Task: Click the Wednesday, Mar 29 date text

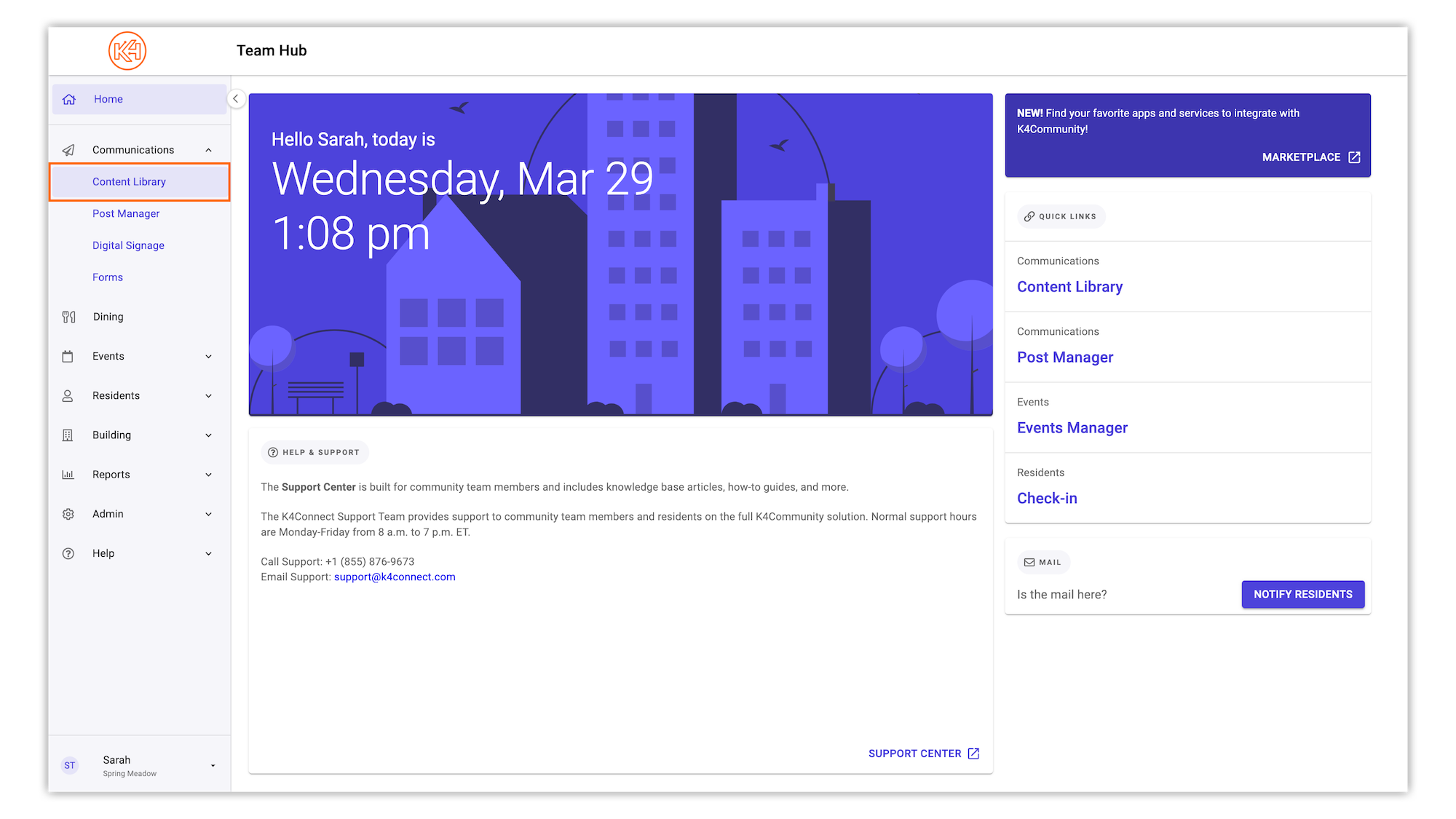Action: pyautogui.click(x=462, y=179)
